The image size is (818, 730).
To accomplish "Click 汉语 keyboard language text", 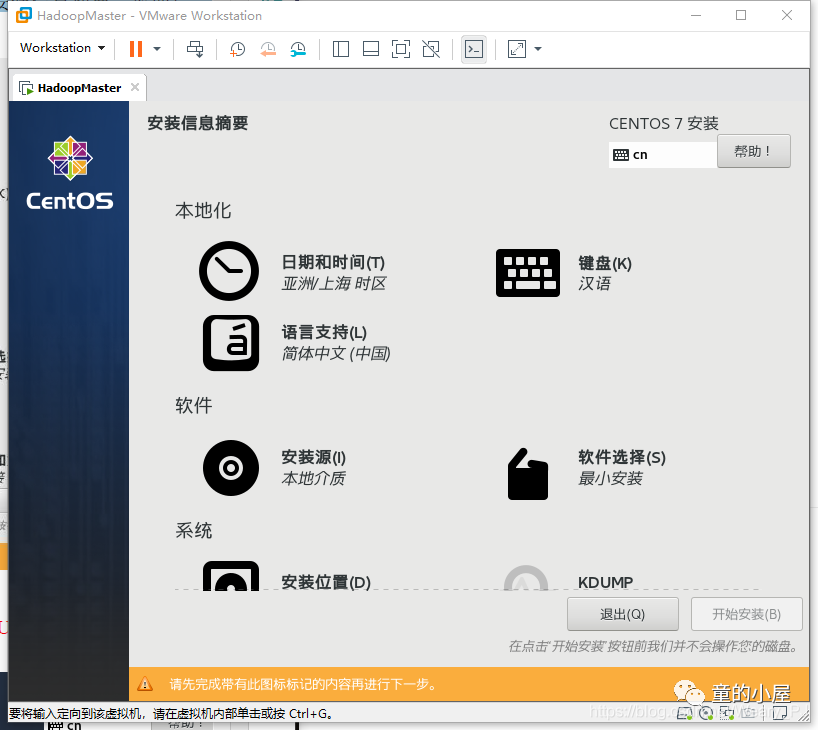I will 594,283.
